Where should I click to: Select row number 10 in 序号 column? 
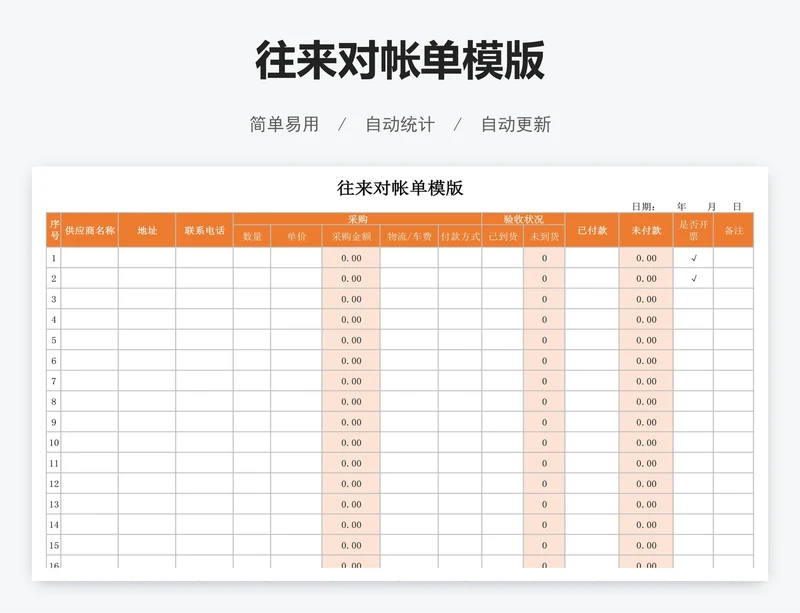(54, 443)
